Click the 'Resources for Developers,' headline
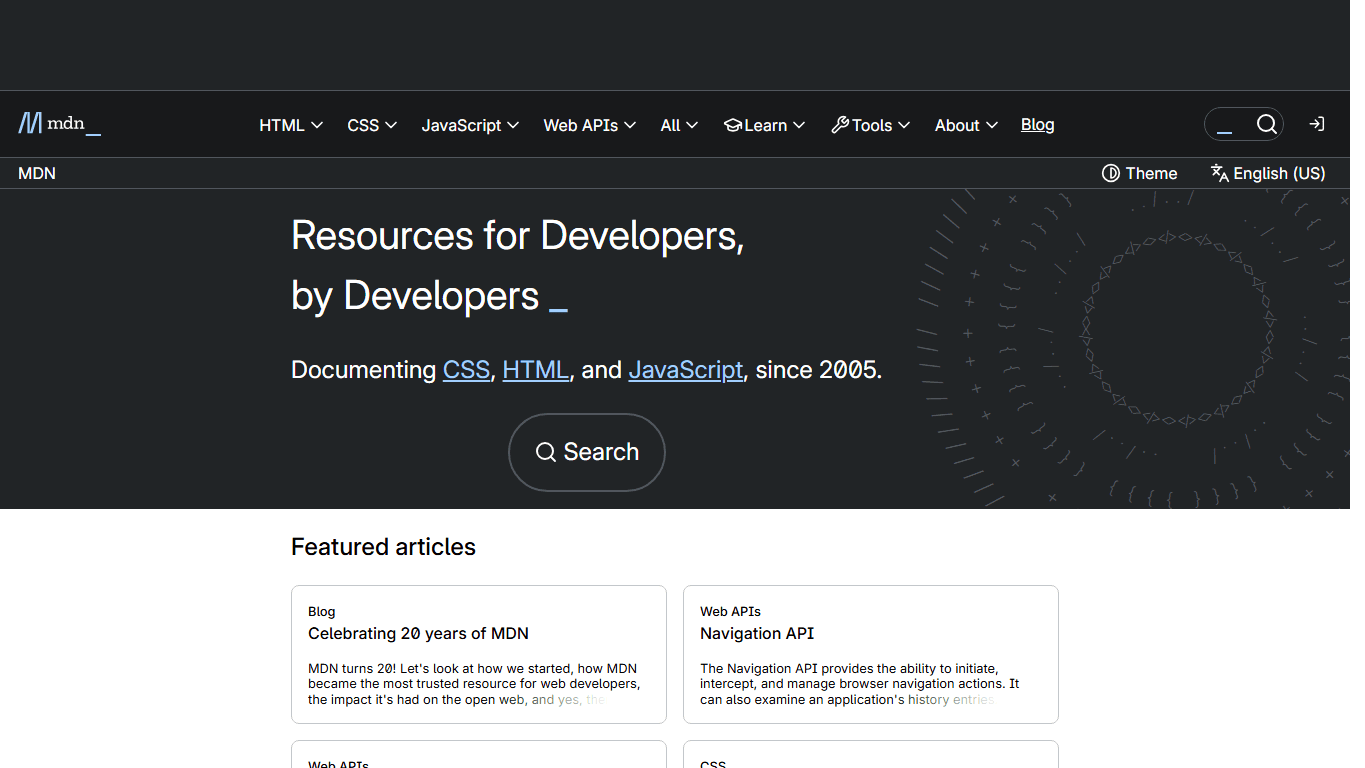1365x768 pixels. 517,236
